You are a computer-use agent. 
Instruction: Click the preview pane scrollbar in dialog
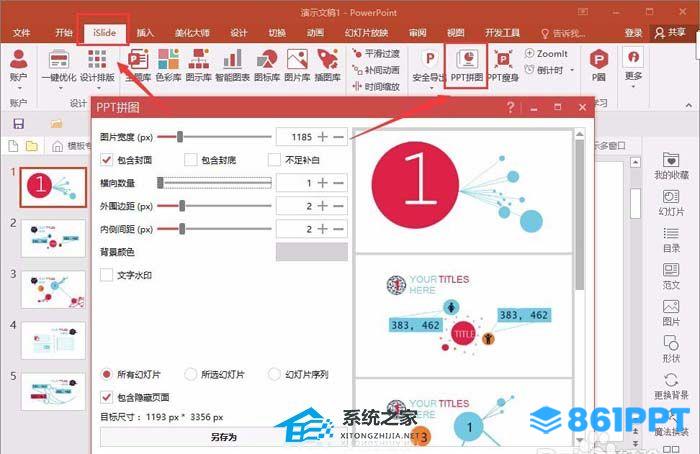coord(579,214)
